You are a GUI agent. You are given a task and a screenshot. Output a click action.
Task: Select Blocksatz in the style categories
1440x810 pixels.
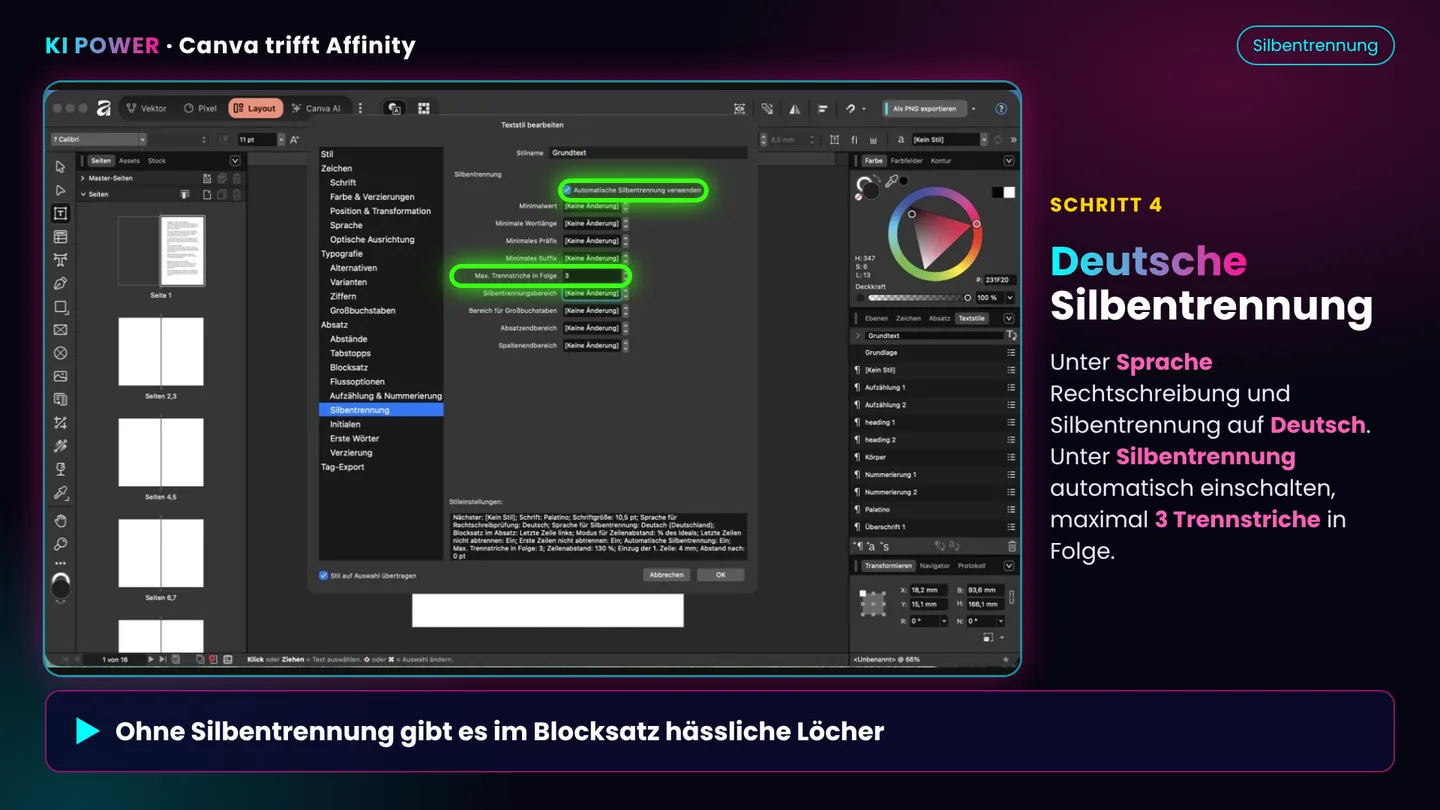click(x=349, y=367)
